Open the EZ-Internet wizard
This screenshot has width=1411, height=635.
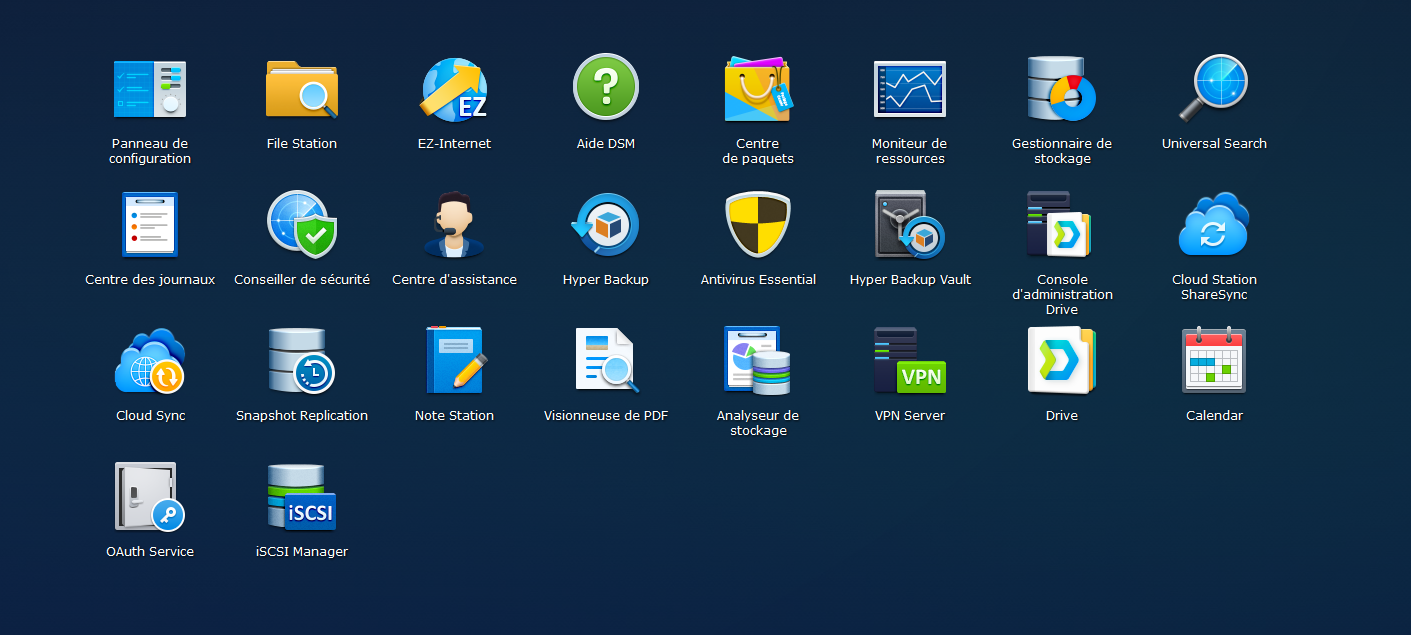pos(454,90)
